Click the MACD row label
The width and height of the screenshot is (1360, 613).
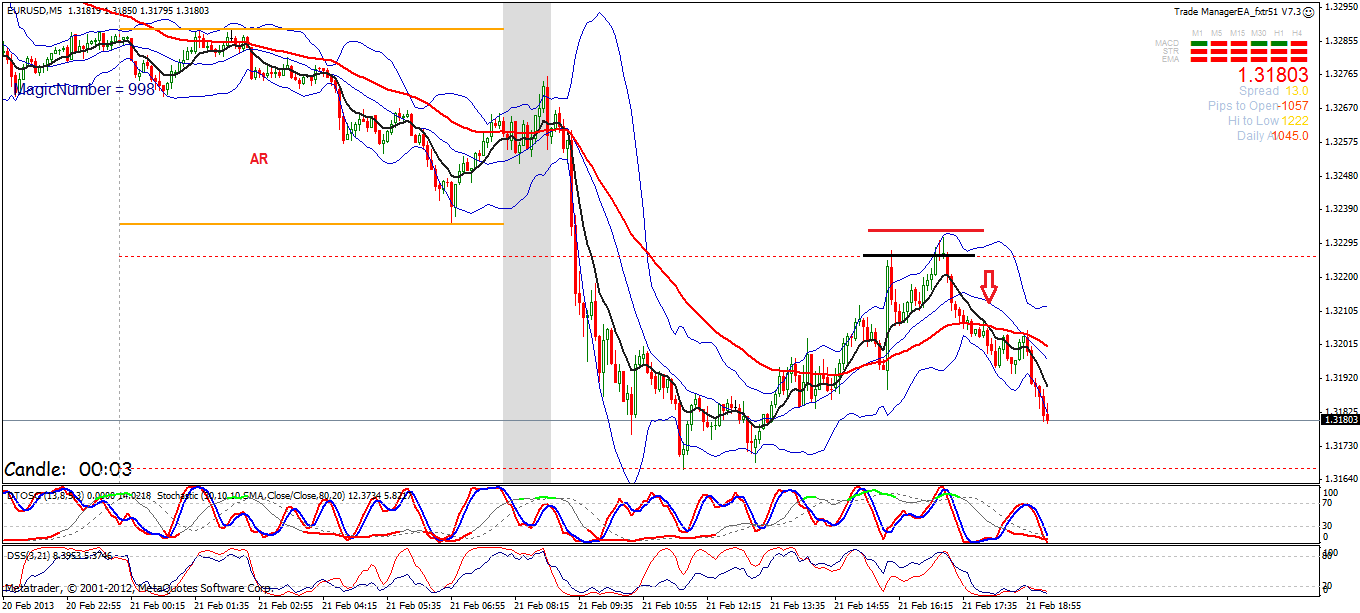[1167, 43]
